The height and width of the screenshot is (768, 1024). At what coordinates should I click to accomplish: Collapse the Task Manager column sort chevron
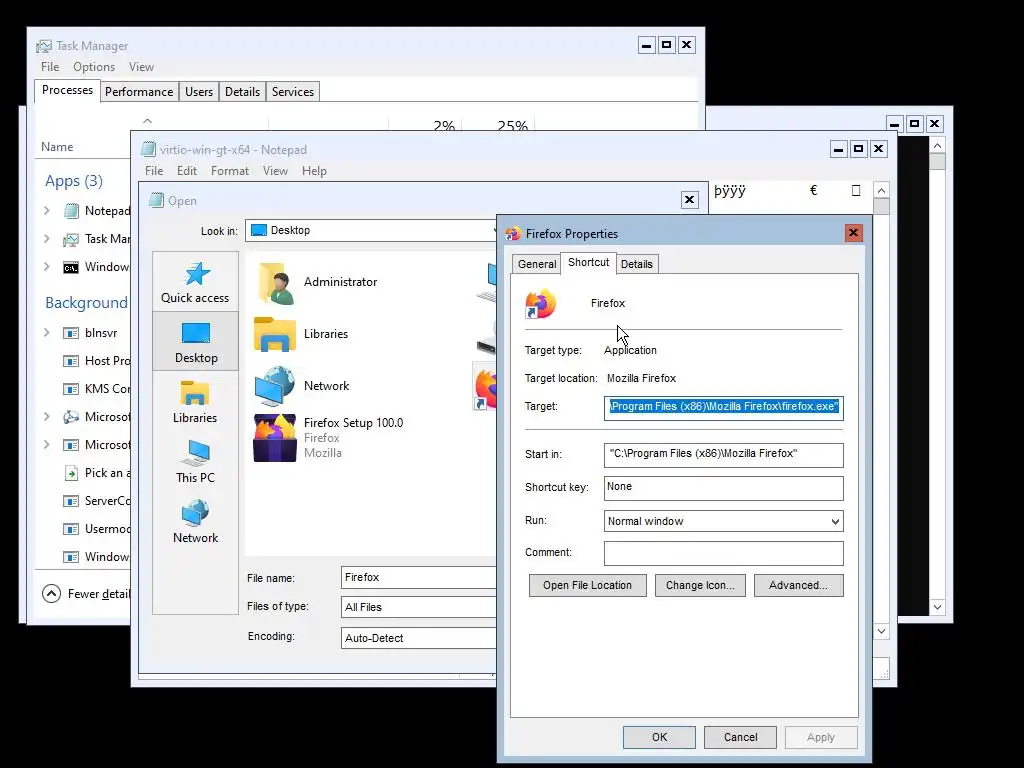point(148,121)
